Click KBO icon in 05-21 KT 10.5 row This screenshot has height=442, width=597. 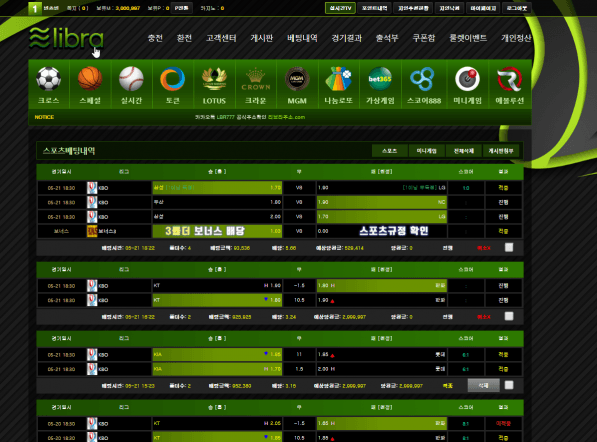pyautogui.click(x=92, y=300)
